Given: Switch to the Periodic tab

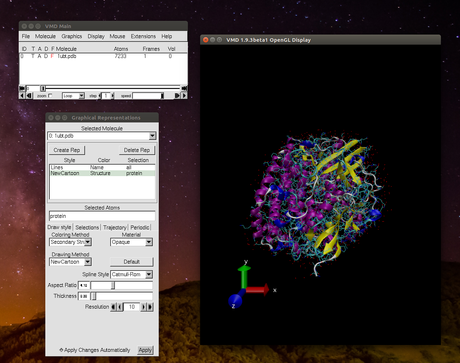Looking at the screenshot, I should (140, 227).
